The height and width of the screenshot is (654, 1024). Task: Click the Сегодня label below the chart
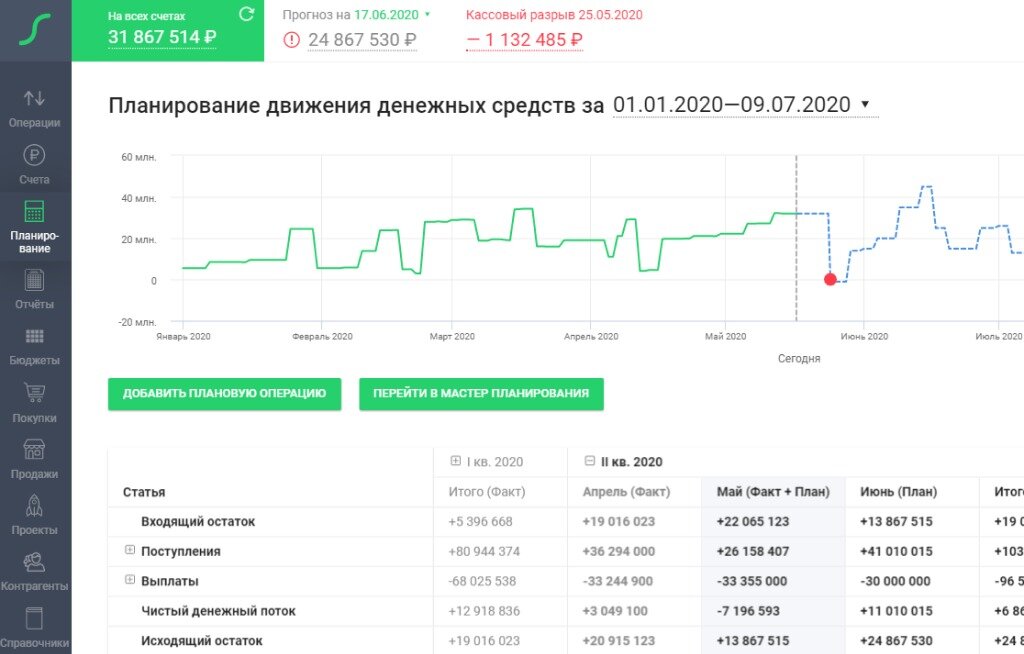tap(799, 358)
